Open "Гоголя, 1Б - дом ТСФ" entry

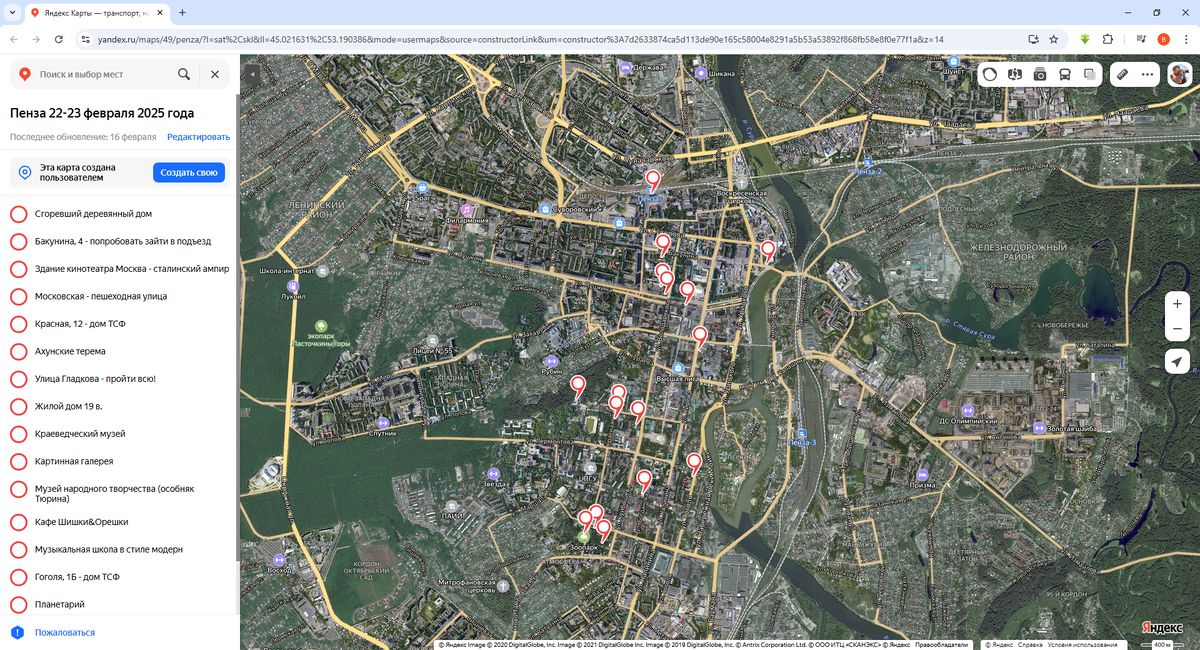(x=120, y=577)
